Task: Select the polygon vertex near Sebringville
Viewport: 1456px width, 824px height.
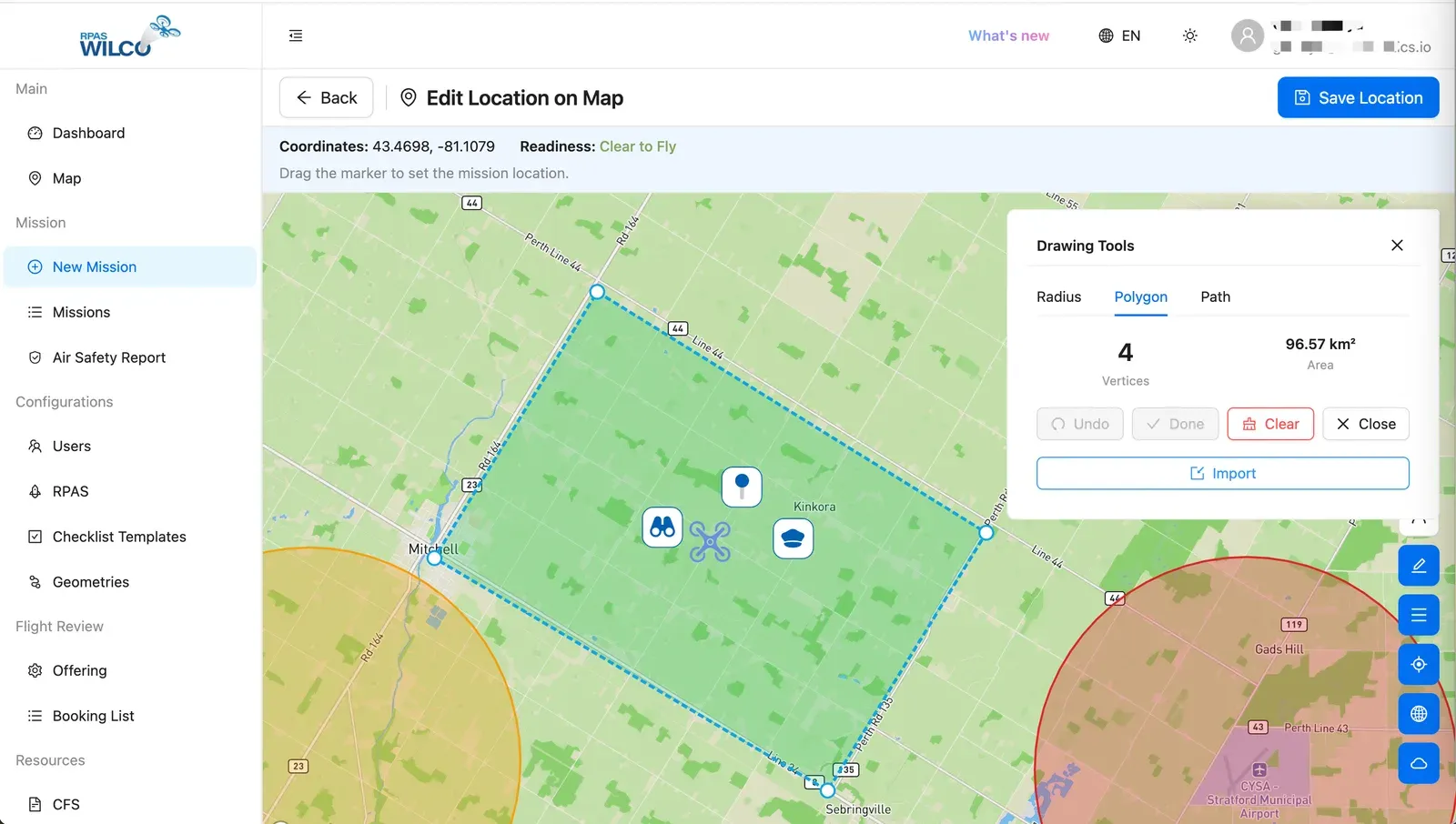Action: [828, 790]
